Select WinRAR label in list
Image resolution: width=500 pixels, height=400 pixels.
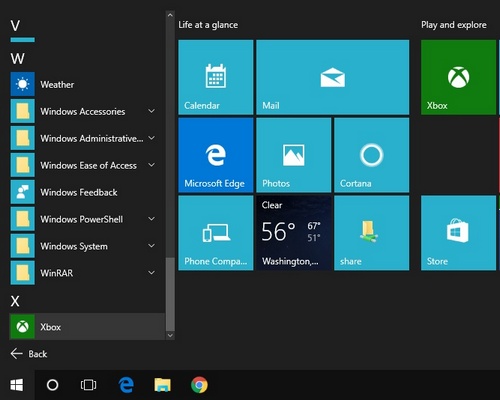click(57, 273)
